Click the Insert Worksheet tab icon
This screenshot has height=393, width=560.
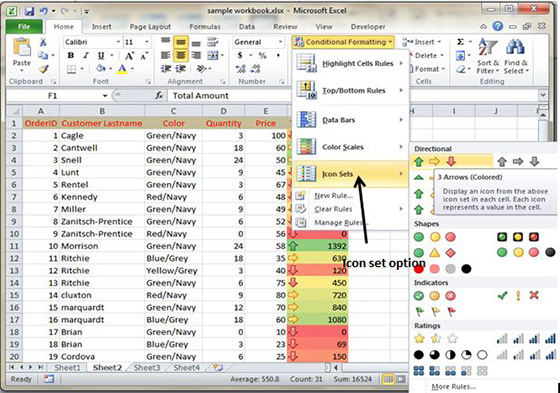click(x=218, y=367)
